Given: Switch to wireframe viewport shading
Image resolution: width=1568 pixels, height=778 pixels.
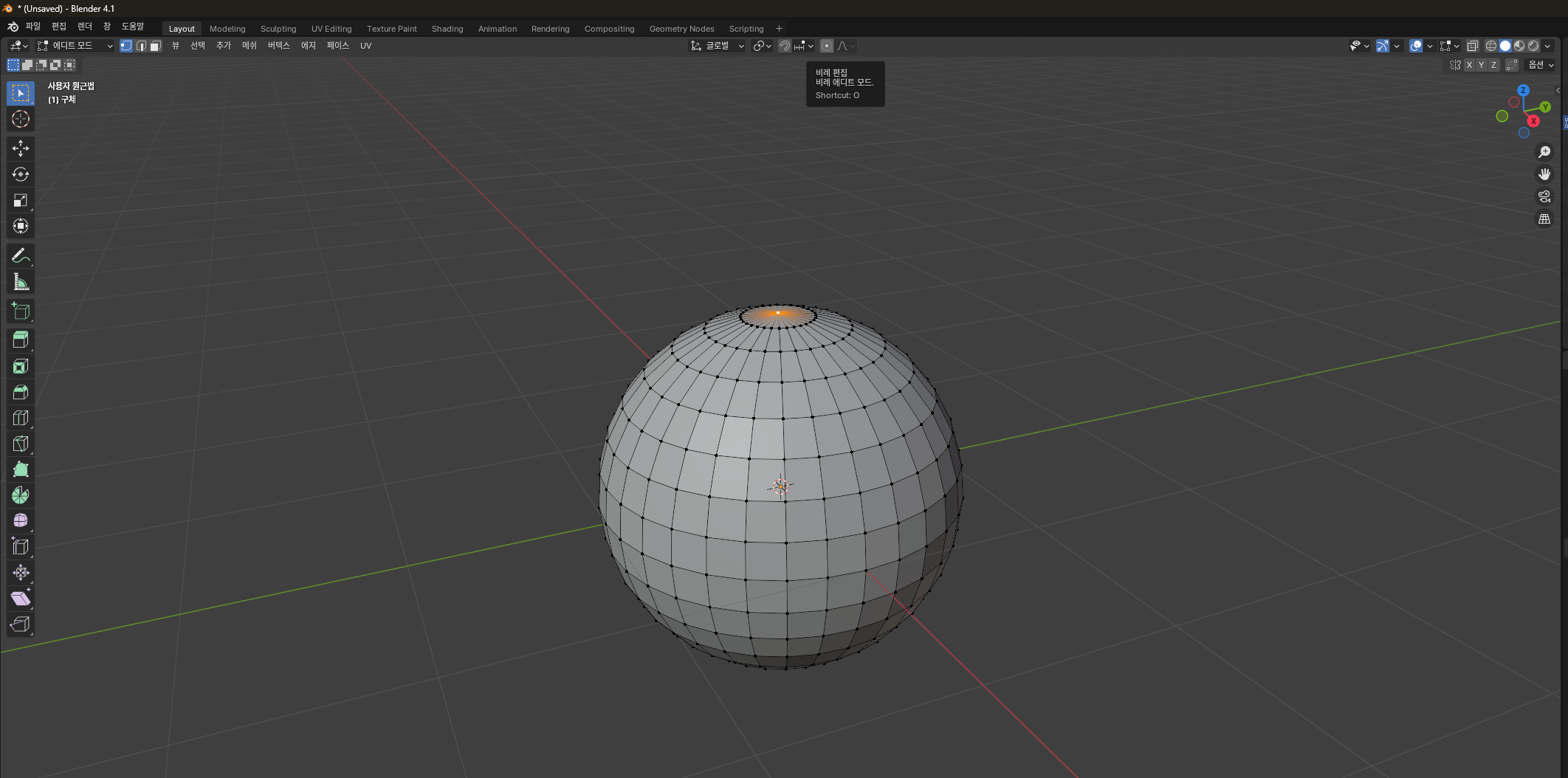Looking at the screenshot, I should [x=1491, y=46].
